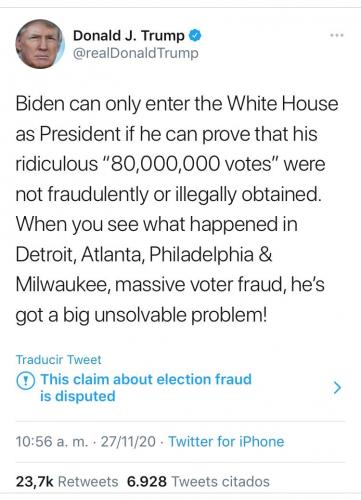The height and width of the screenshot is (500, 361).
Task: Click the 10:56 a. m. timestamp
Action: tap(52, 442)
